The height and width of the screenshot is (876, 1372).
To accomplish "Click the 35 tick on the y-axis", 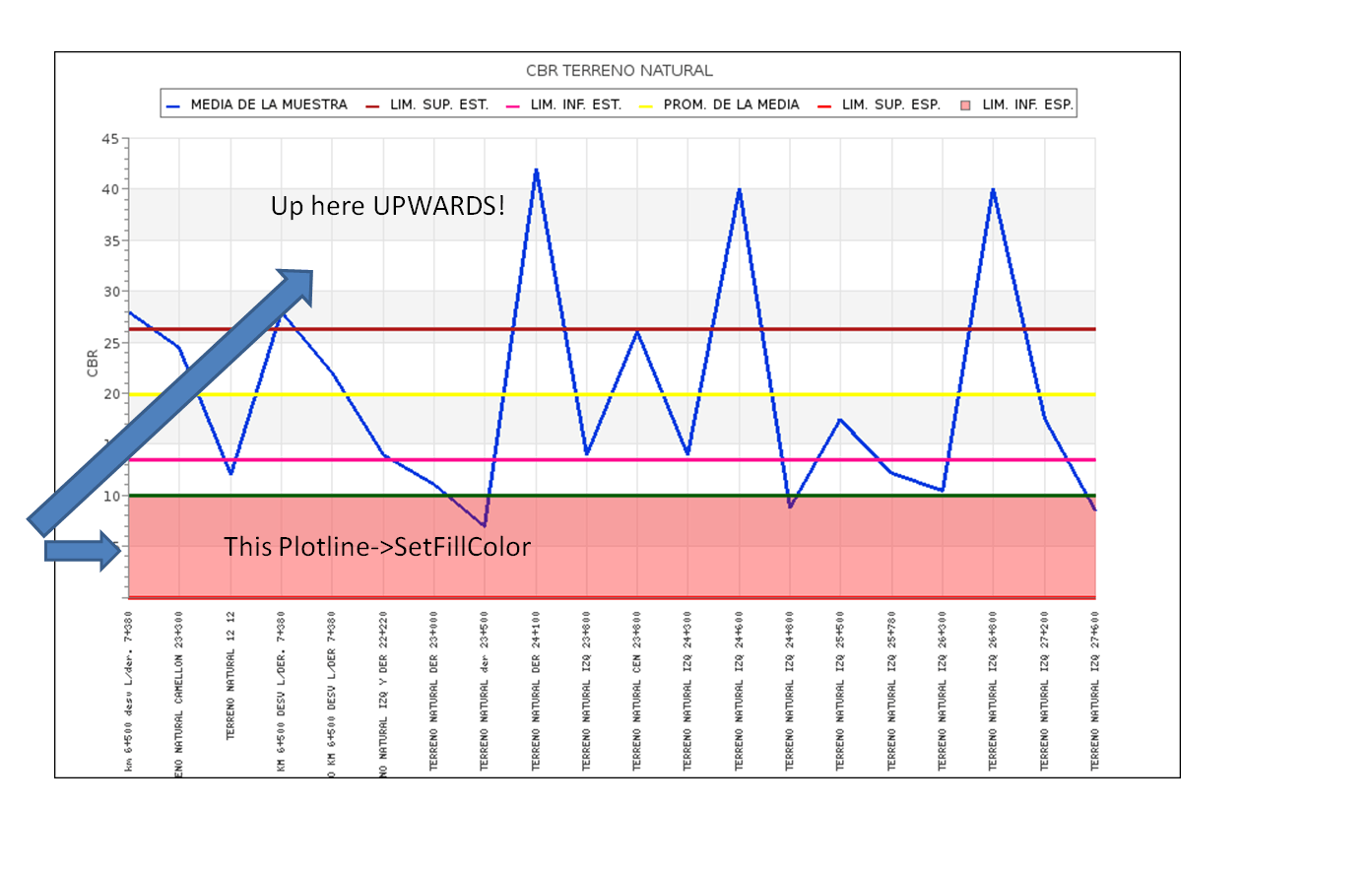I will point(110,240).
